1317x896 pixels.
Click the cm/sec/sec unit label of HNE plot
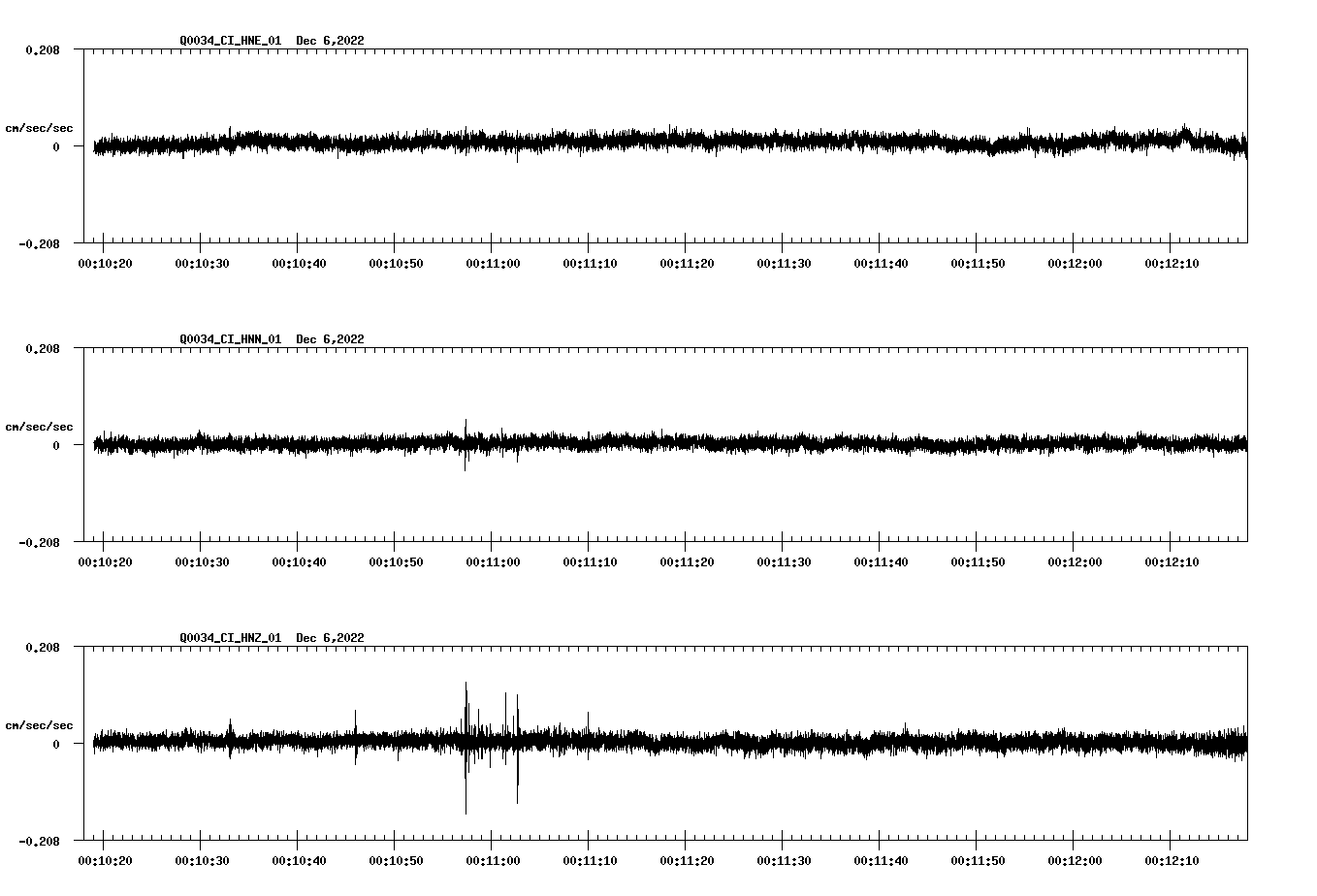tap(39, 128)
